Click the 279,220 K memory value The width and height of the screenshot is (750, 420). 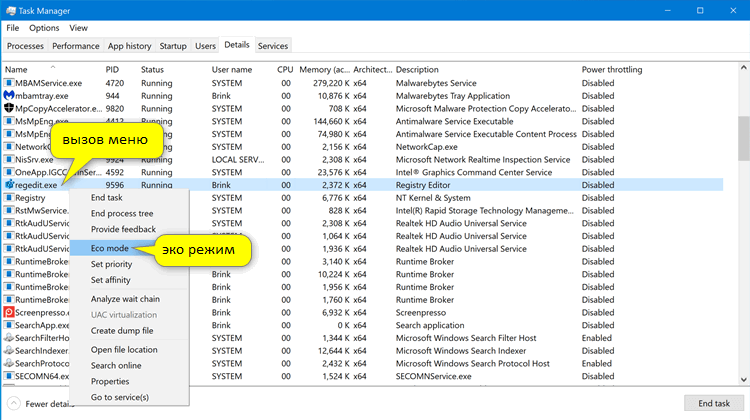point(331,83)
